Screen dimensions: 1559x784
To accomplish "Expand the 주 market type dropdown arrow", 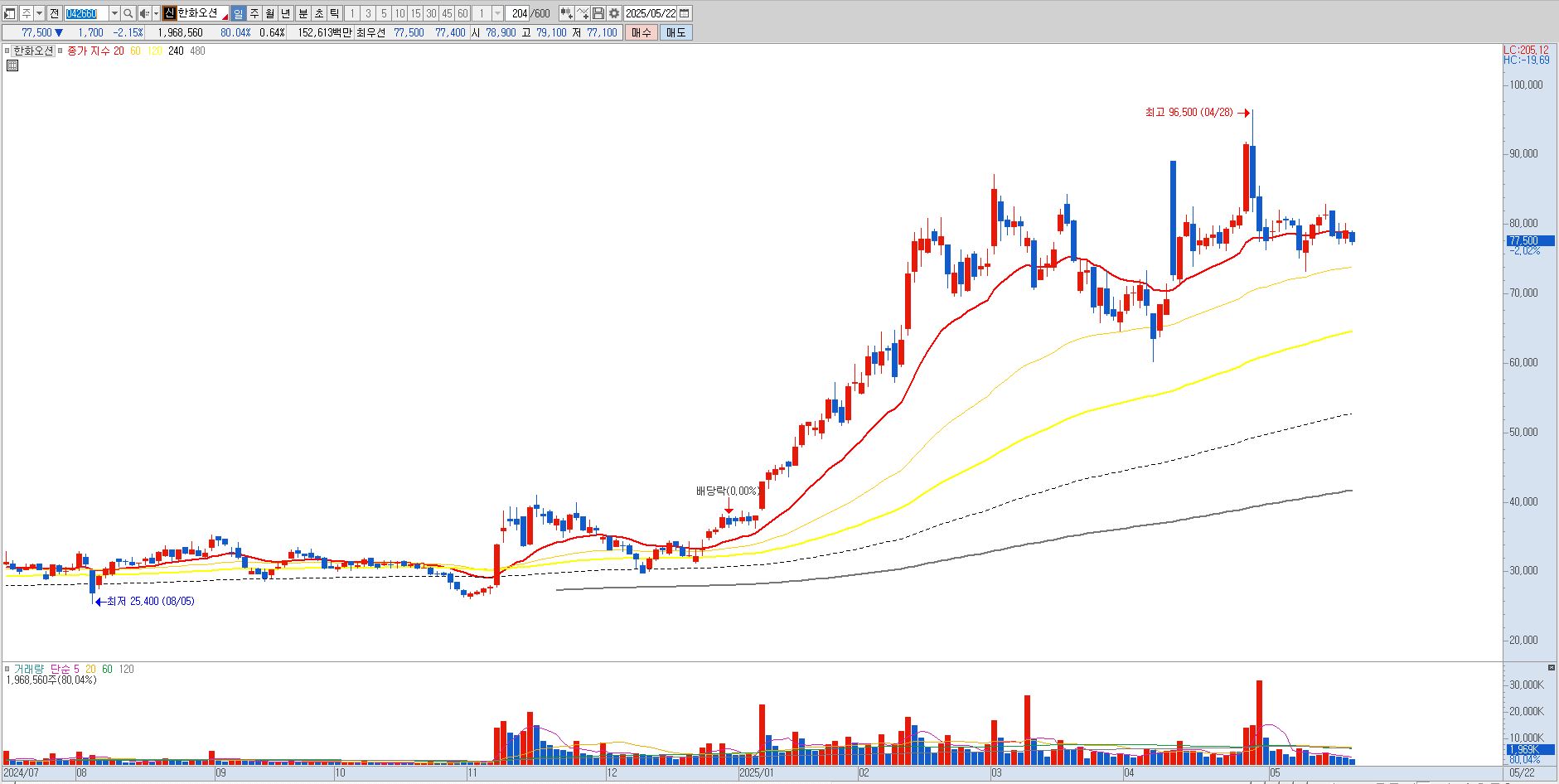I will point(39,13).
